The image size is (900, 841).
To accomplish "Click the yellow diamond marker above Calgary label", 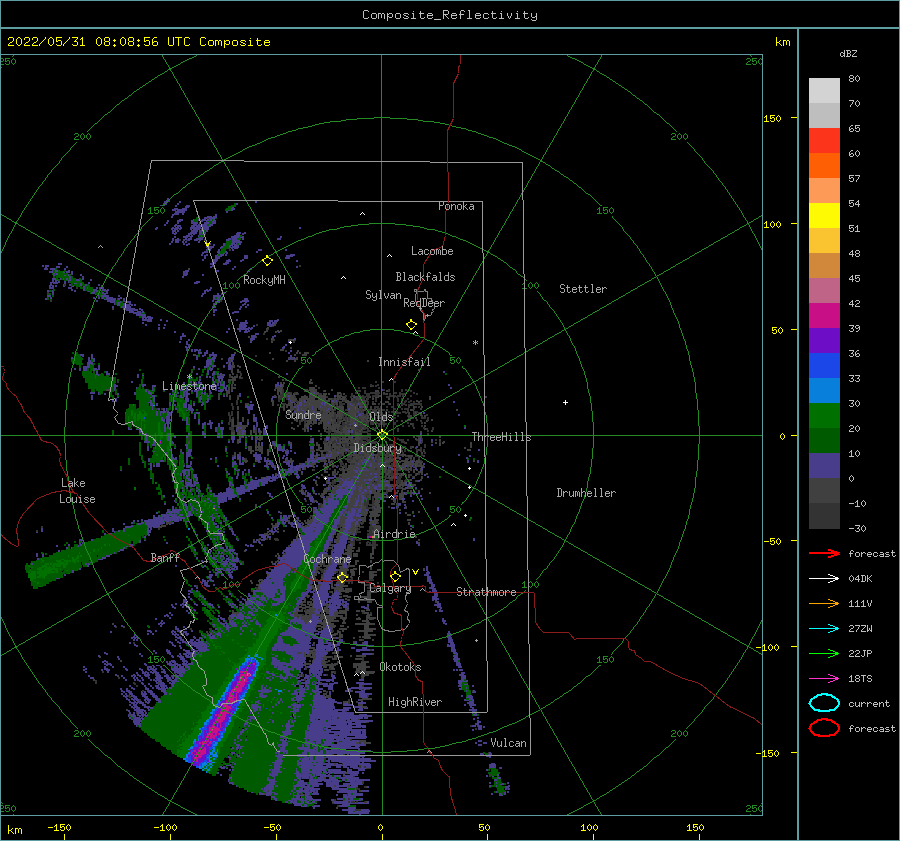I will [395, 576].
